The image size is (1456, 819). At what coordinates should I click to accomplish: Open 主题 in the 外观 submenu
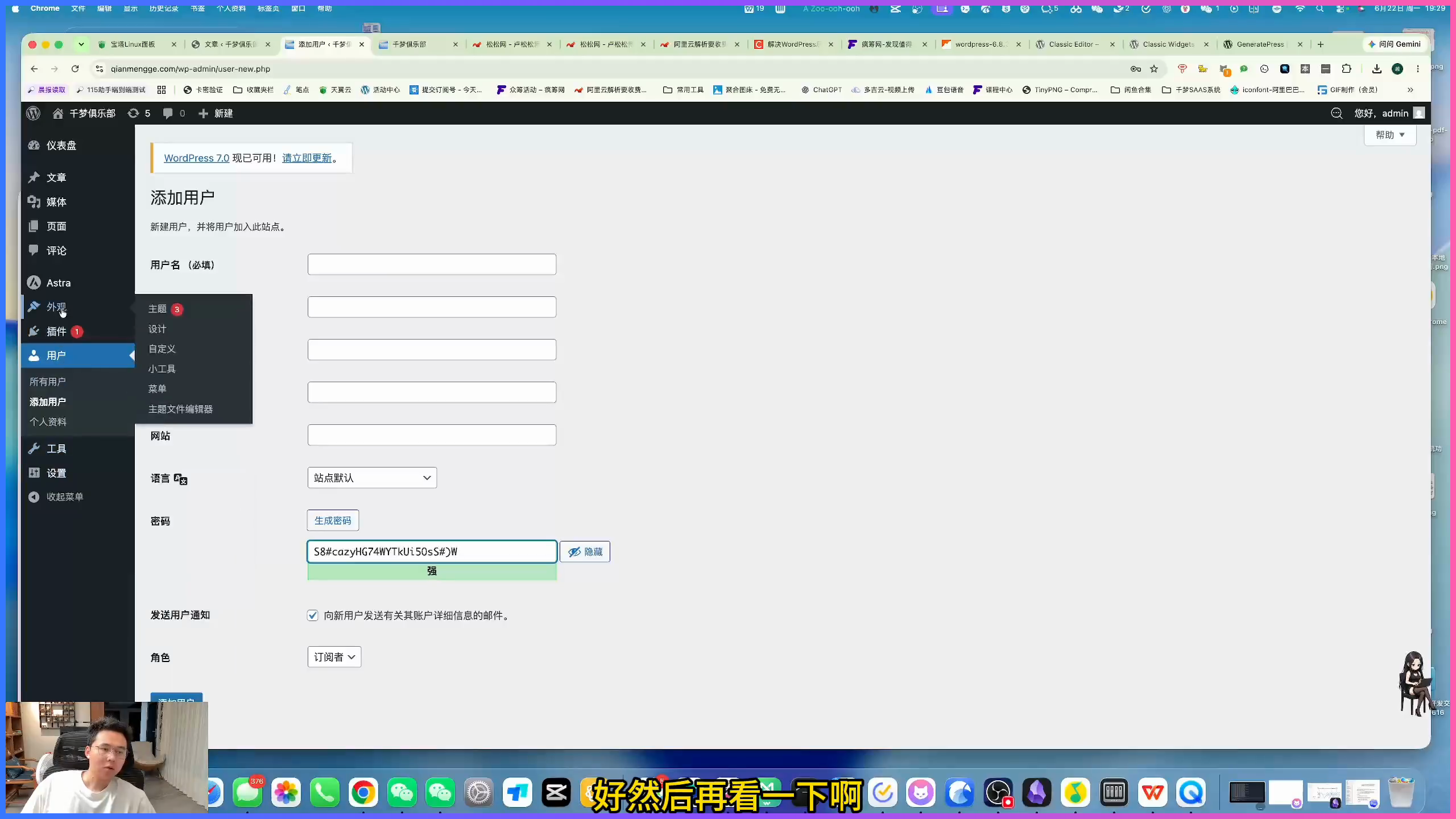[157, 309]
